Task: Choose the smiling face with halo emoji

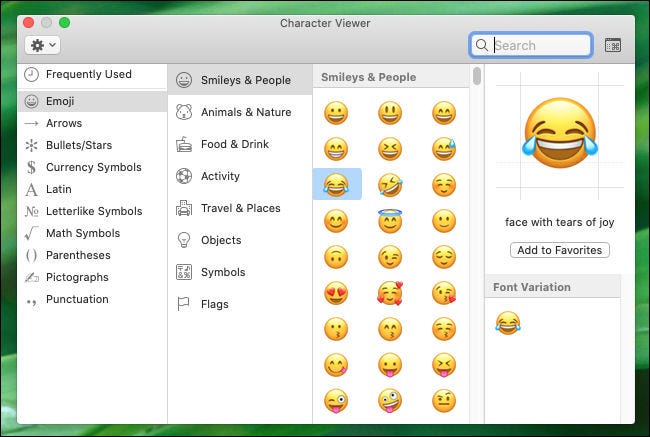Action: (x=390, y=221)
